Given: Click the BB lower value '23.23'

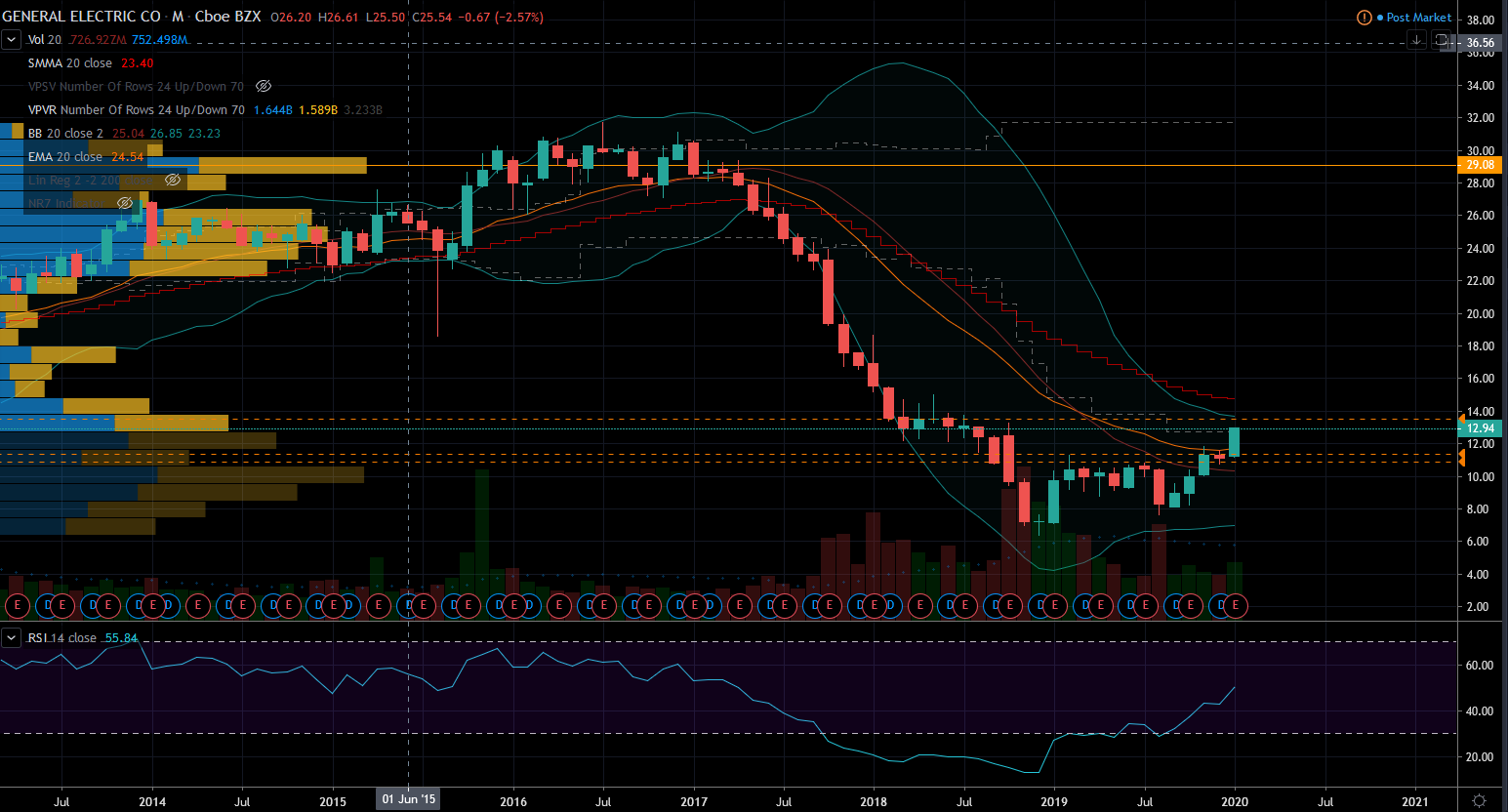Looking at the screenshot, I should pyautogui.click(x=205, y=134).
